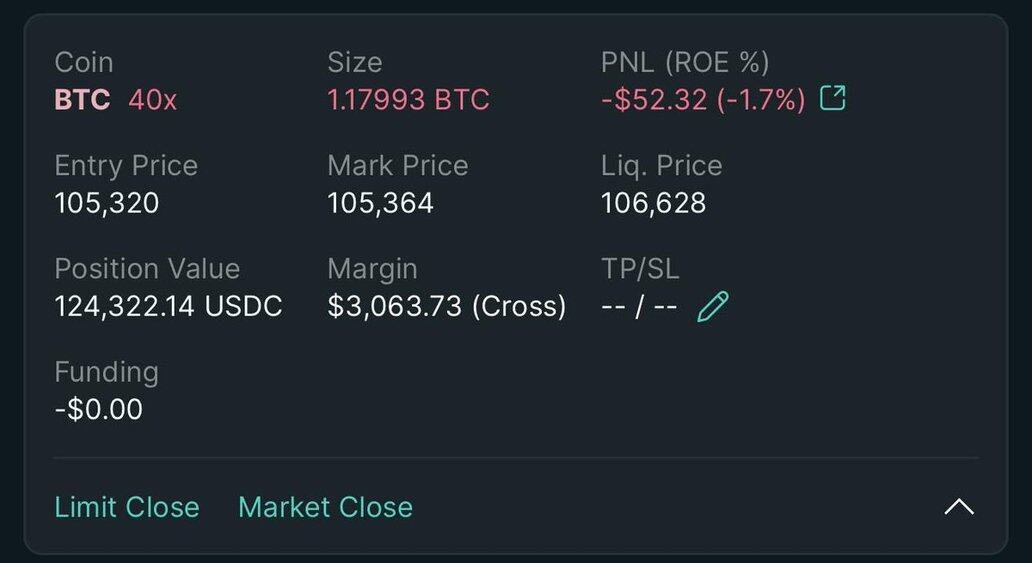Image resolution: width=1032 pixels, height=563 pixels.
Task: Edit TP/SL with the pencil icon
Action: (x=713, y=306)
